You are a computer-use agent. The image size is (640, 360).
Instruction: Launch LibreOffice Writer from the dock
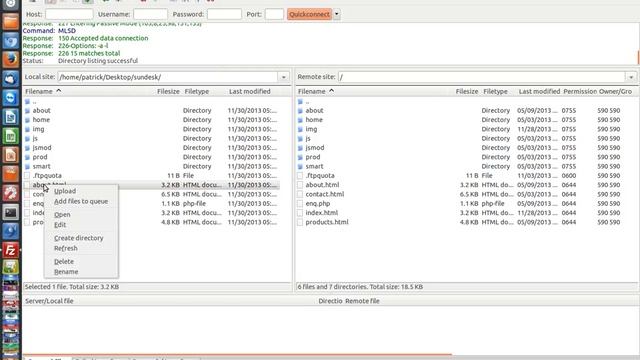pyautogui.click(x=11, y=117)
